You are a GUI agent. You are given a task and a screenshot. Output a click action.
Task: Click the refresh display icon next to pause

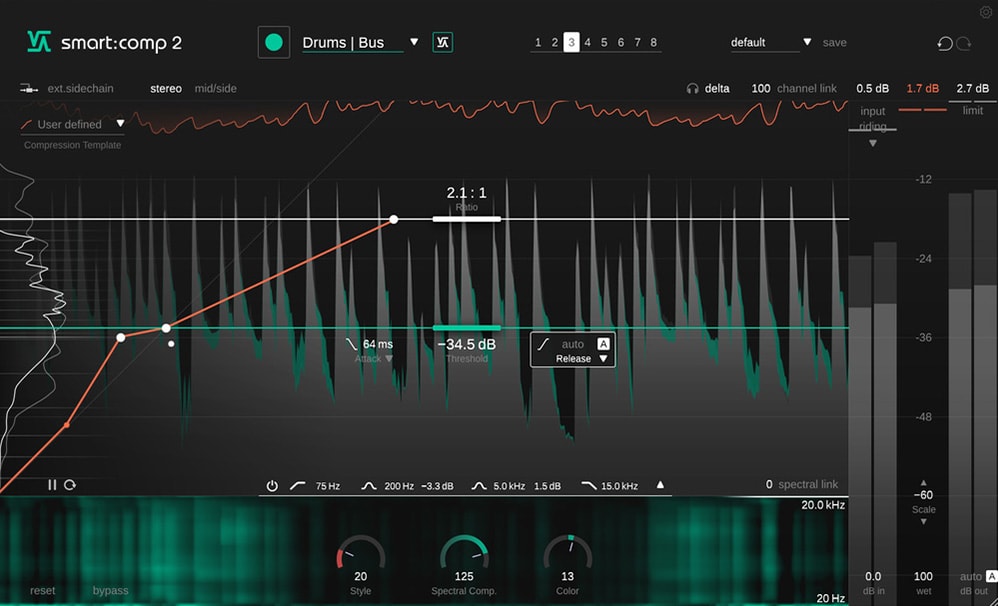tap(70, 485)
